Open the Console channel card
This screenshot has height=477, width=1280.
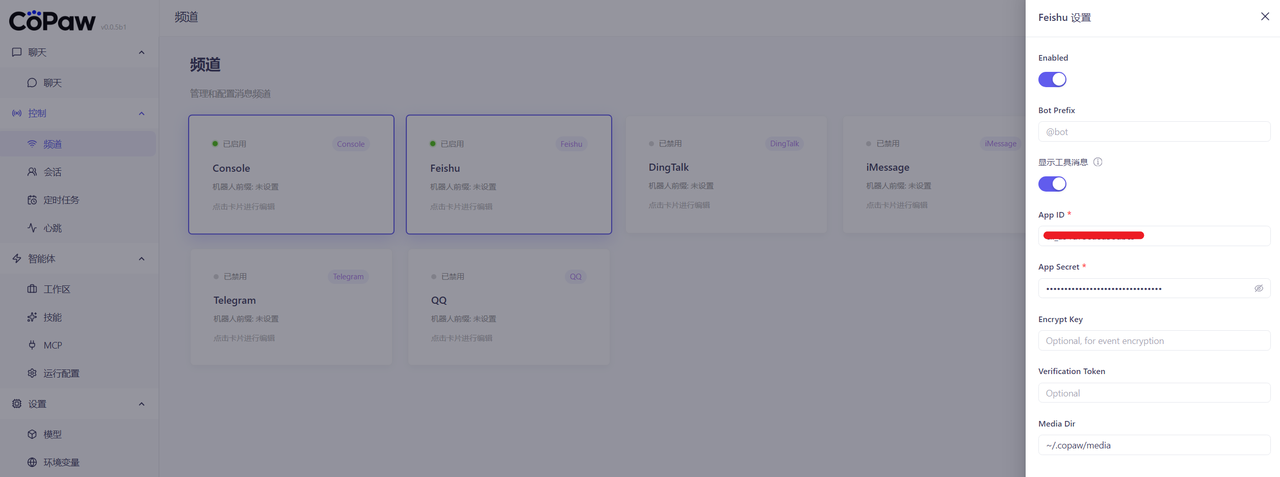click(x=291, y=175)
